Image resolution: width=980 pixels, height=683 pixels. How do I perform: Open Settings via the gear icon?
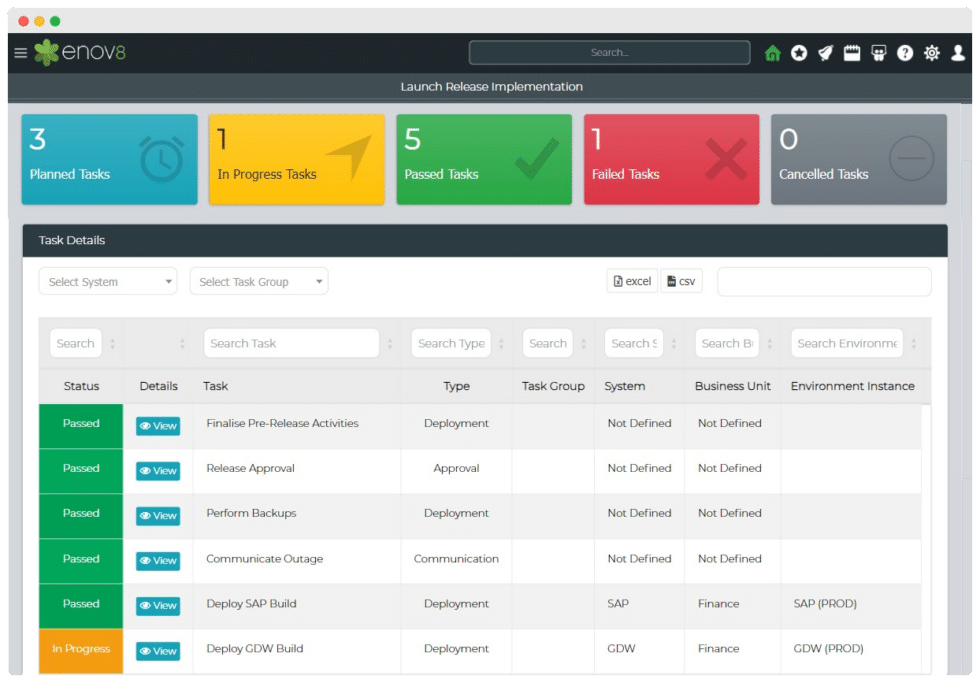[x=931, y=52]
